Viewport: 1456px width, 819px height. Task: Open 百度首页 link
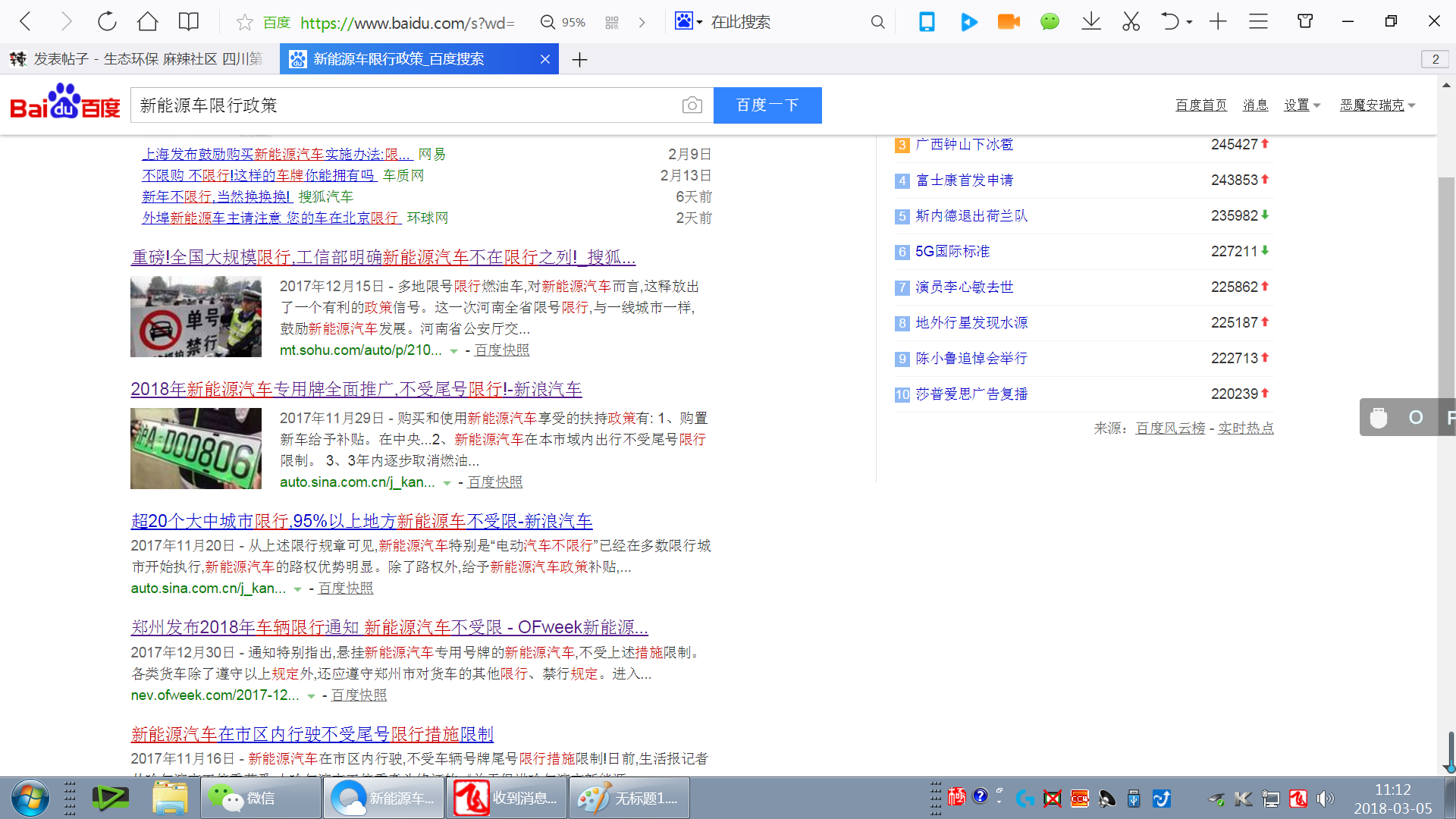pos(1201,105)
